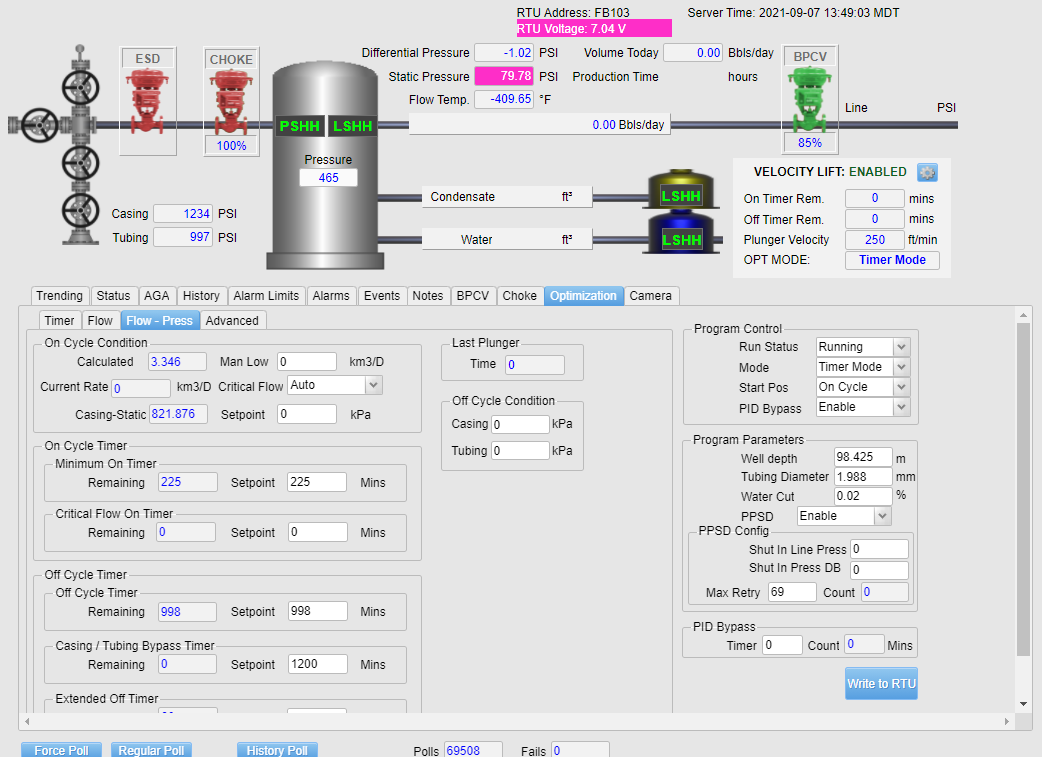Click the History Poll button
1042x757 pixels.
click(x=277, y=750)
